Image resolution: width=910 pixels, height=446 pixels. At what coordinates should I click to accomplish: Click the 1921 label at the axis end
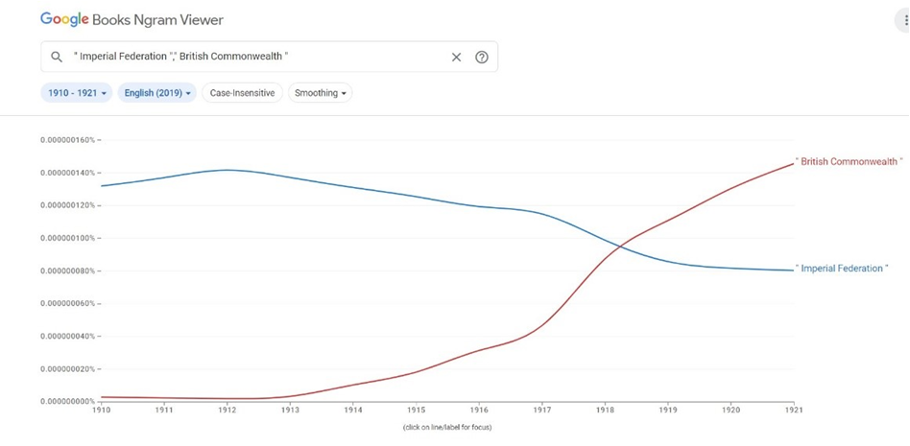click(792, 410)
